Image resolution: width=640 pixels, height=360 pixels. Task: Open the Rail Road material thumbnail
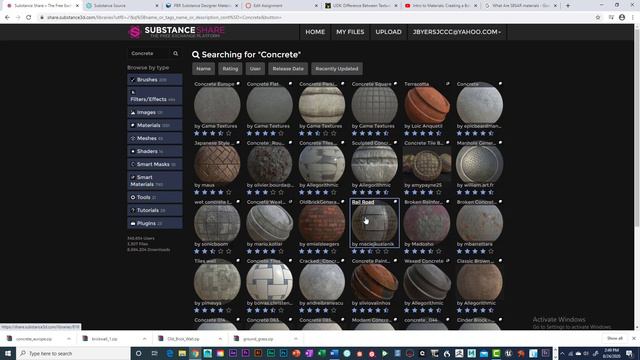coord(374,223)
